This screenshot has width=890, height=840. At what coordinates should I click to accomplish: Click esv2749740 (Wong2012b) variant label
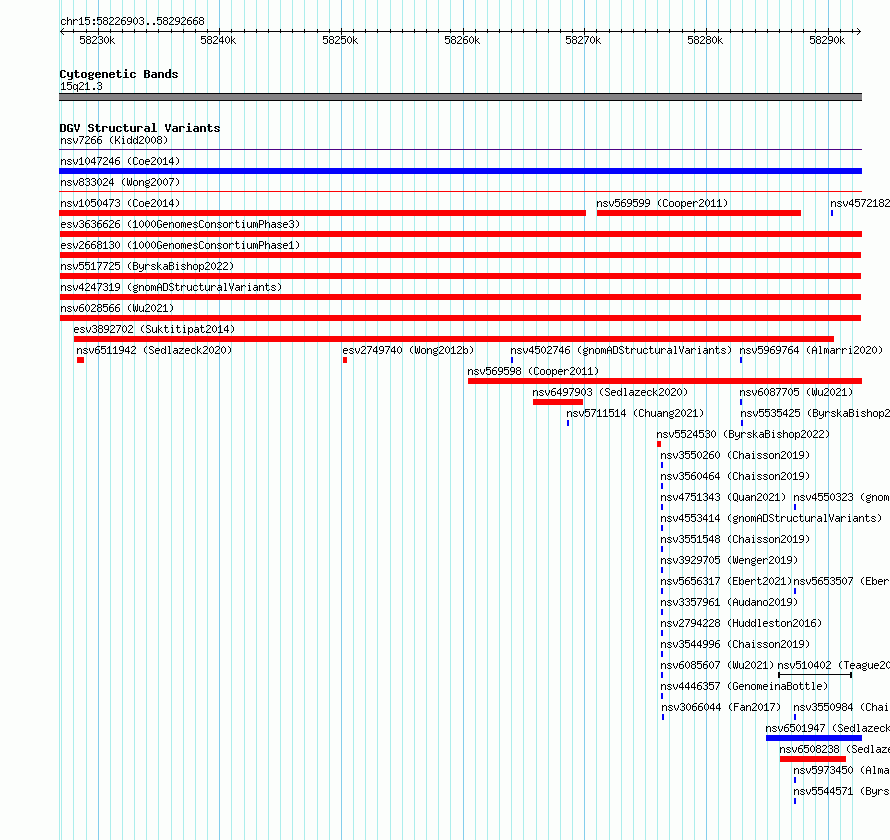(408, 350)
